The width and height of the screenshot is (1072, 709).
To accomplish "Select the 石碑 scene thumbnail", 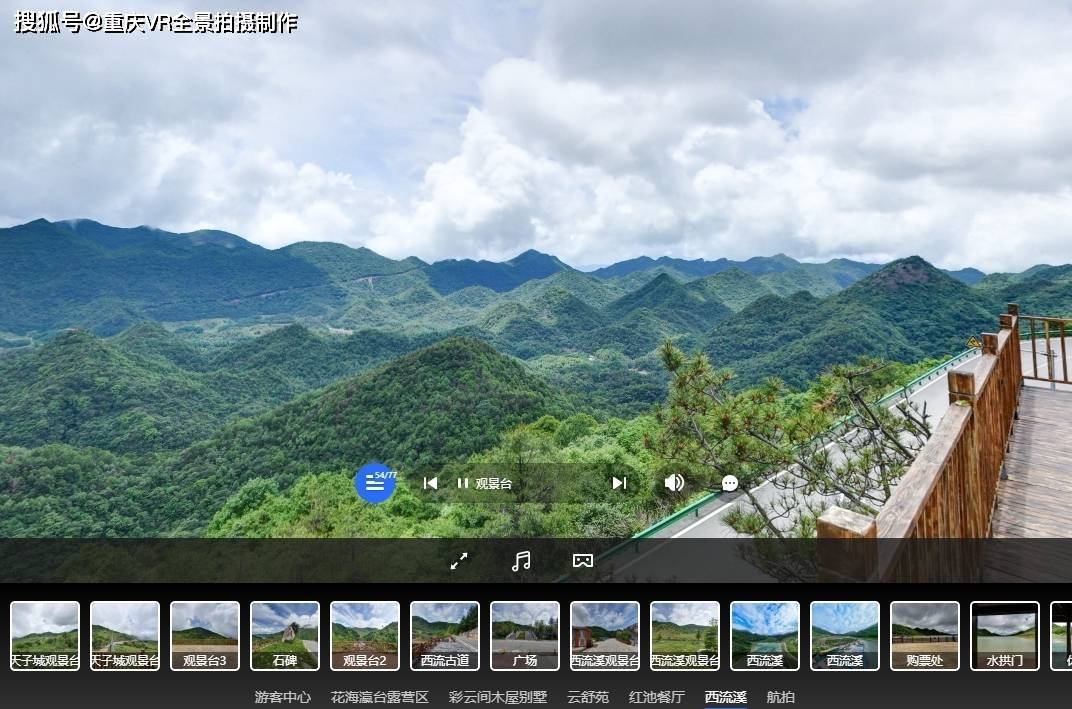I will coord(284,635).
